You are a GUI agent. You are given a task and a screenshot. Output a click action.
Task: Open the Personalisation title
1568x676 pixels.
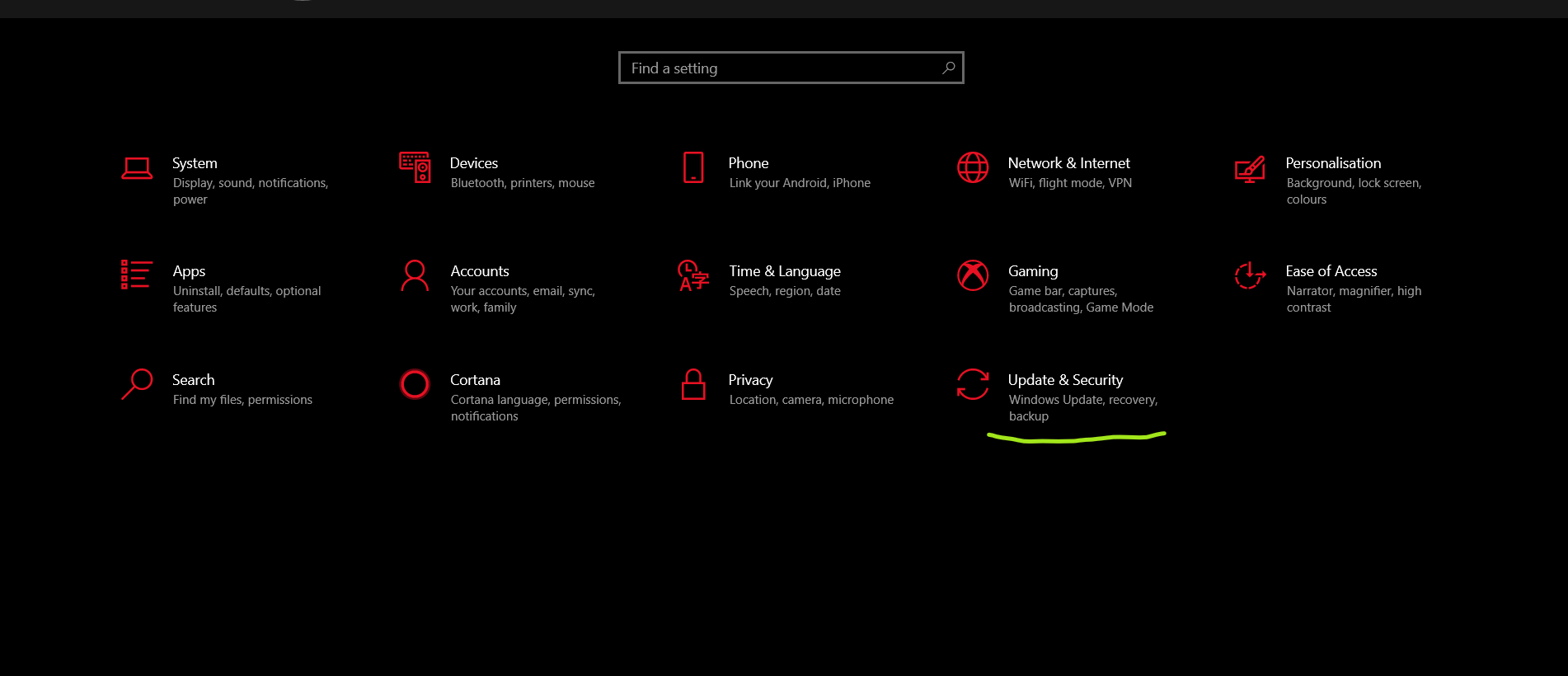1333,163
